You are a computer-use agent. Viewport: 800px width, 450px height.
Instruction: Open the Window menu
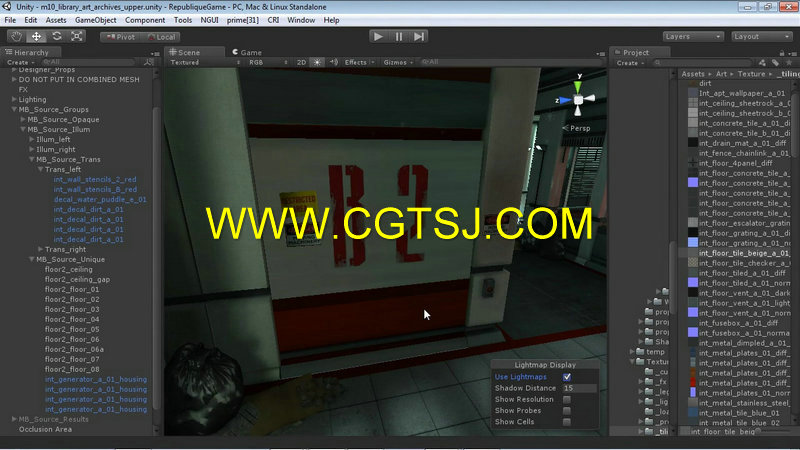(x=301, y=20)
